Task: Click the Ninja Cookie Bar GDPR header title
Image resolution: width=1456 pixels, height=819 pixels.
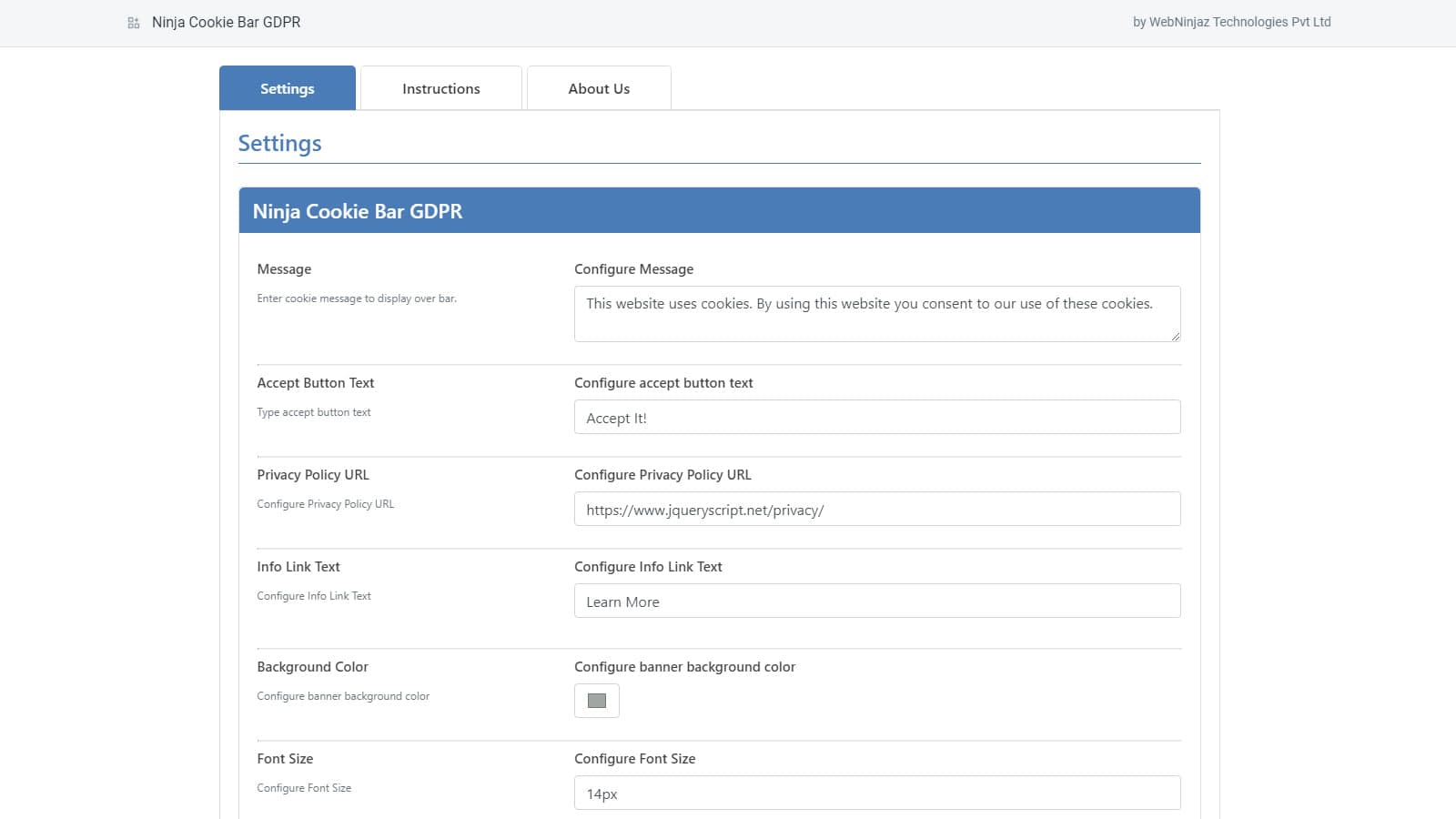Action: point(357,210)
